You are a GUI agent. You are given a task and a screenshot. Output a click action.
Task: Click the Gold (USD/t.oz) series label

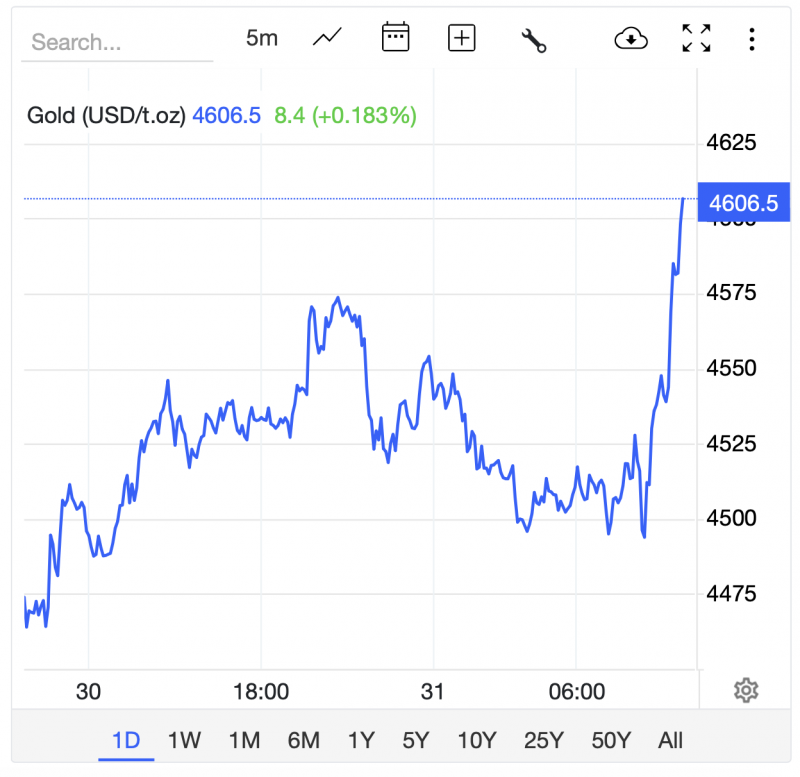(106, 115)
